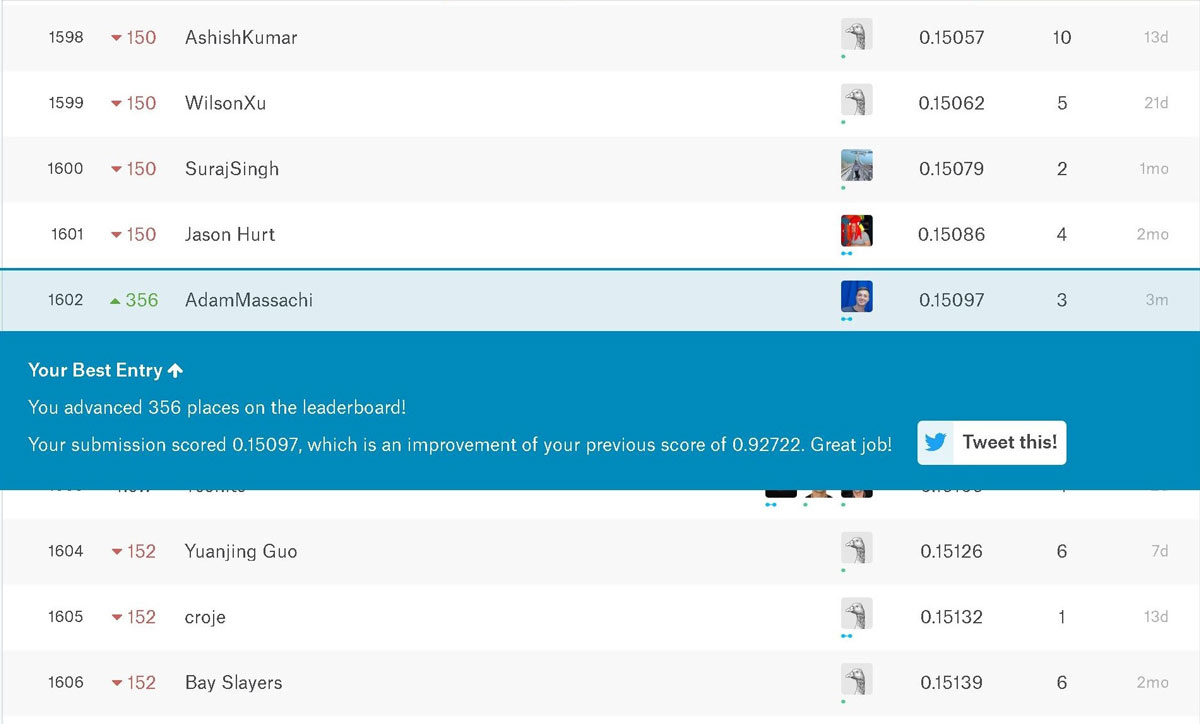The image size is (1200, 724).
Task: Click AshishKumar's goose avatar icon
Action: tap(856, 35)
